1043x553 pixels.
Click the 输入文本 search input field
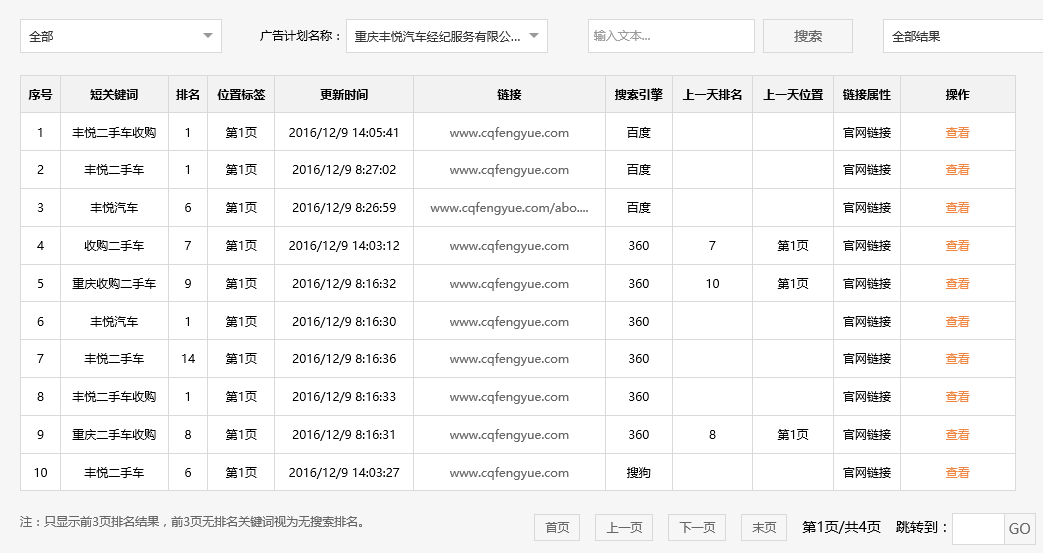pos(671,36)
